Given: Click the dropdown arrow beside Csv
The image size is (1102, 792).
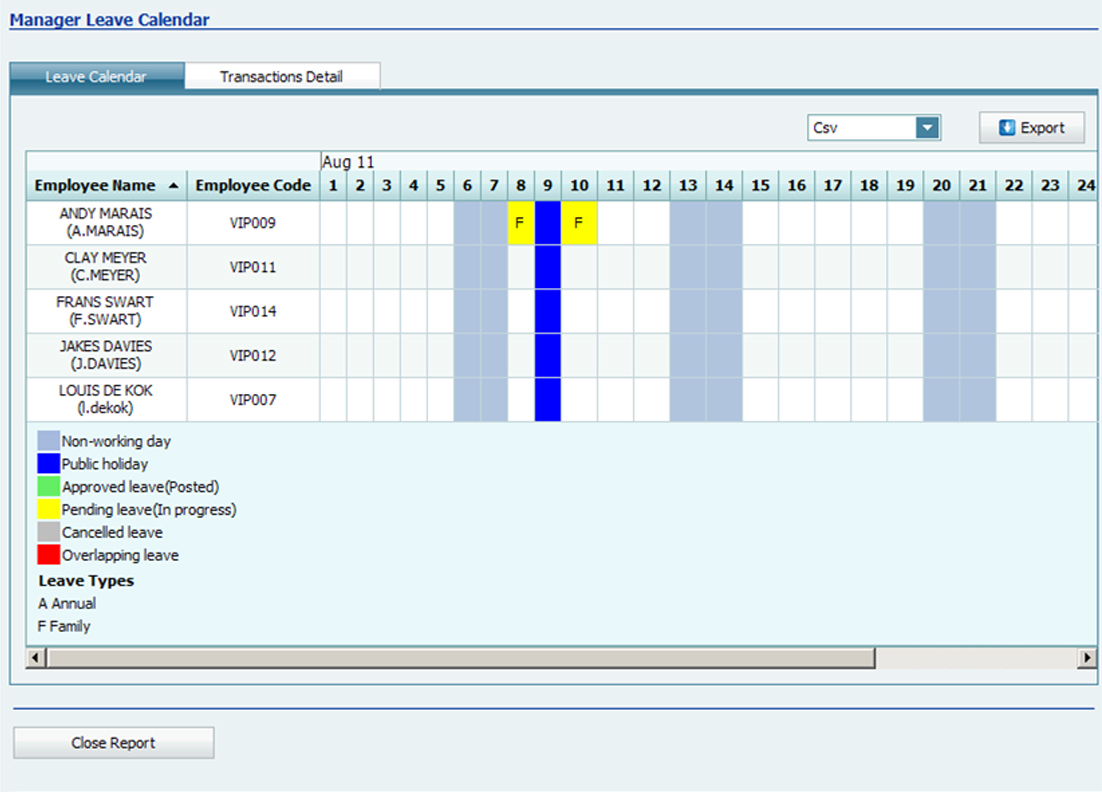Looking at the screenshot, I should (x=929, y=127).
